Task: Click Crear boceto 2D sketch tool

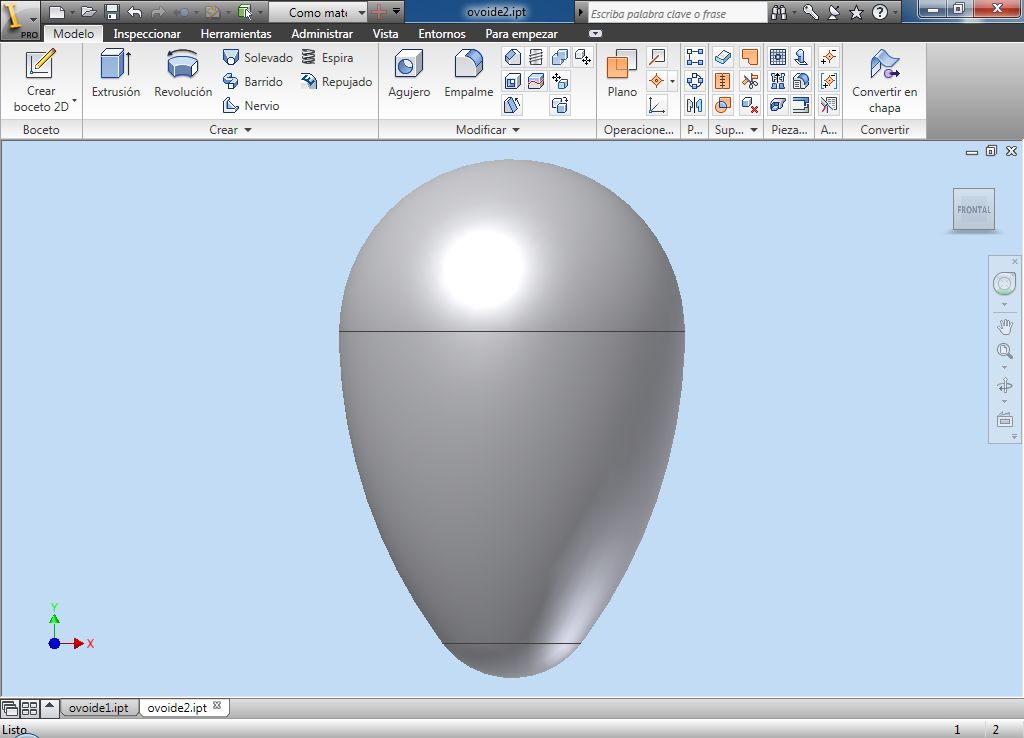Action: click(40, 81)
